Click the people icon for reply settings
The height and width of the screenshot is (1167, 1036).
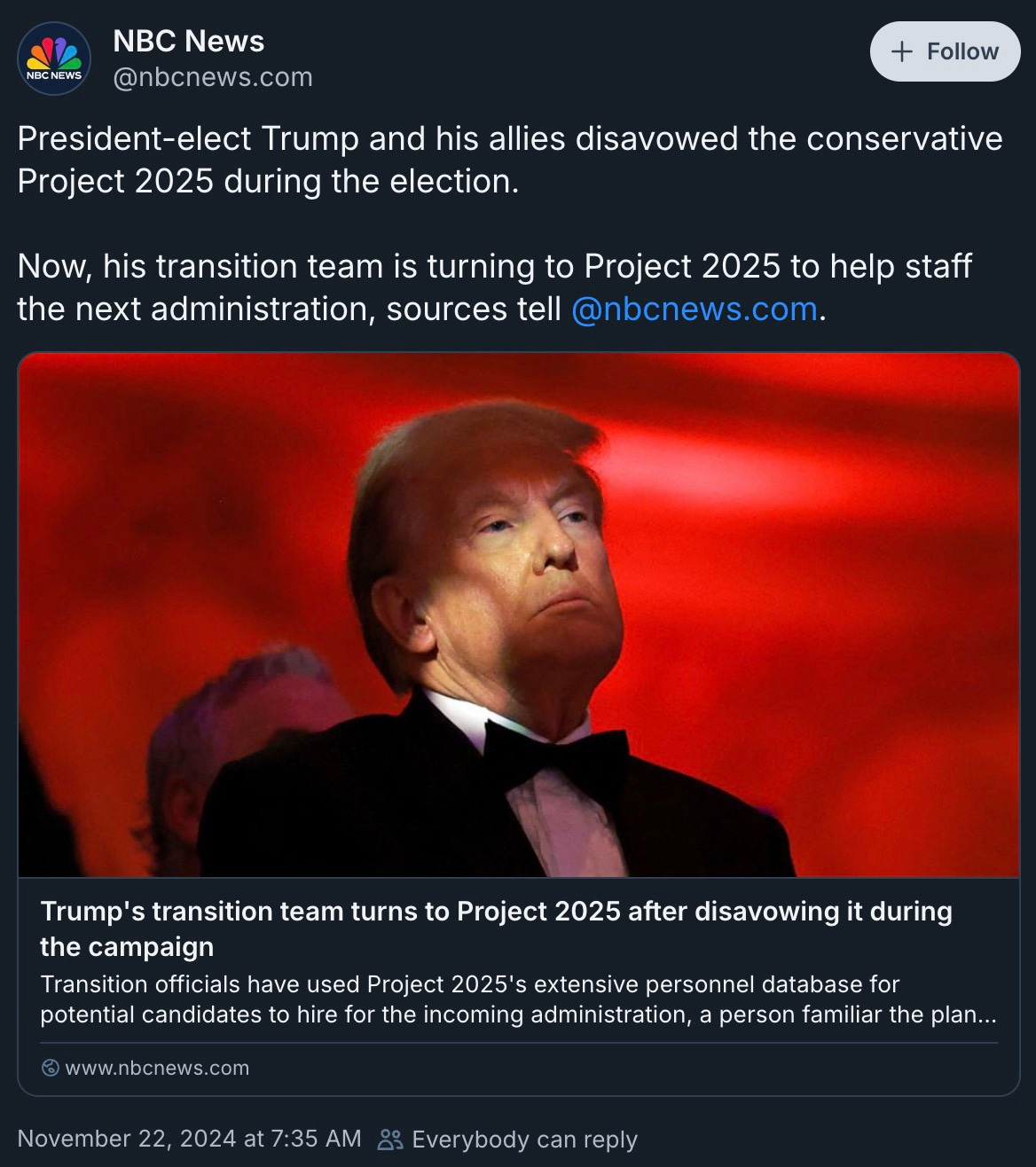tap(390, 1140)
